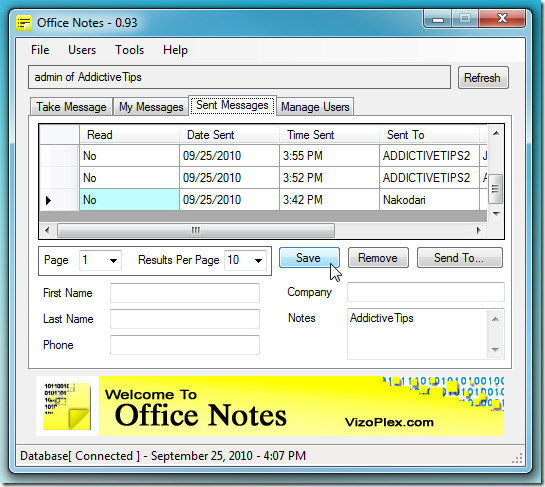
Task: Click the yellow sticky note logo
Action: point(67,406)
